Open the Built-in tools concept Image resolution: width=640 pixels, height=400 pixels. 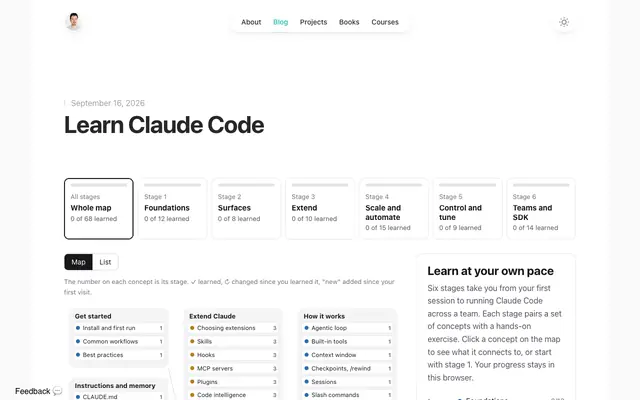[x=348, y=342]
